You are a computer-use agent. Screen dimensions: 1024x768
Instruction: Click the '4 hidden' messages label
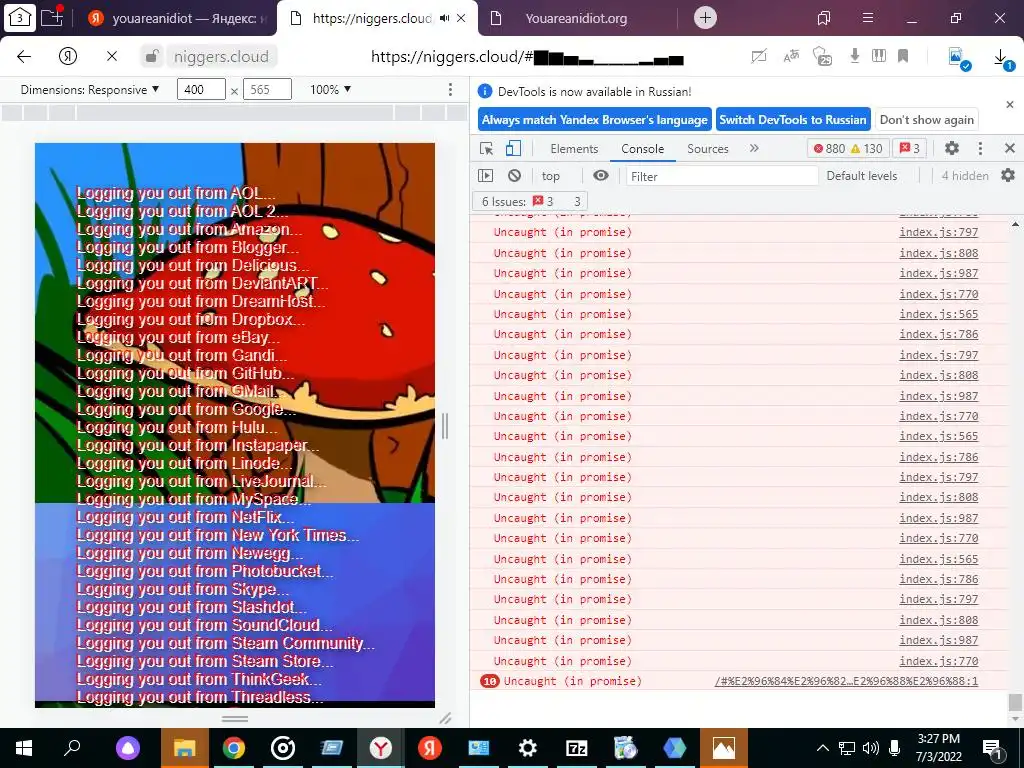[x=965, y=176]
